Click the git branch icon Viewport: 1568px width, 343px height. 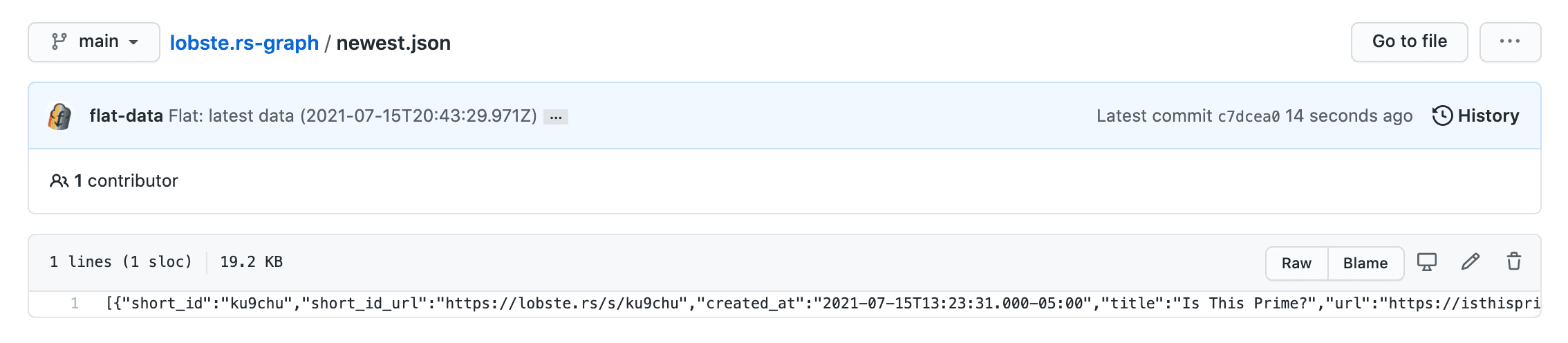[x=59, y=42]
